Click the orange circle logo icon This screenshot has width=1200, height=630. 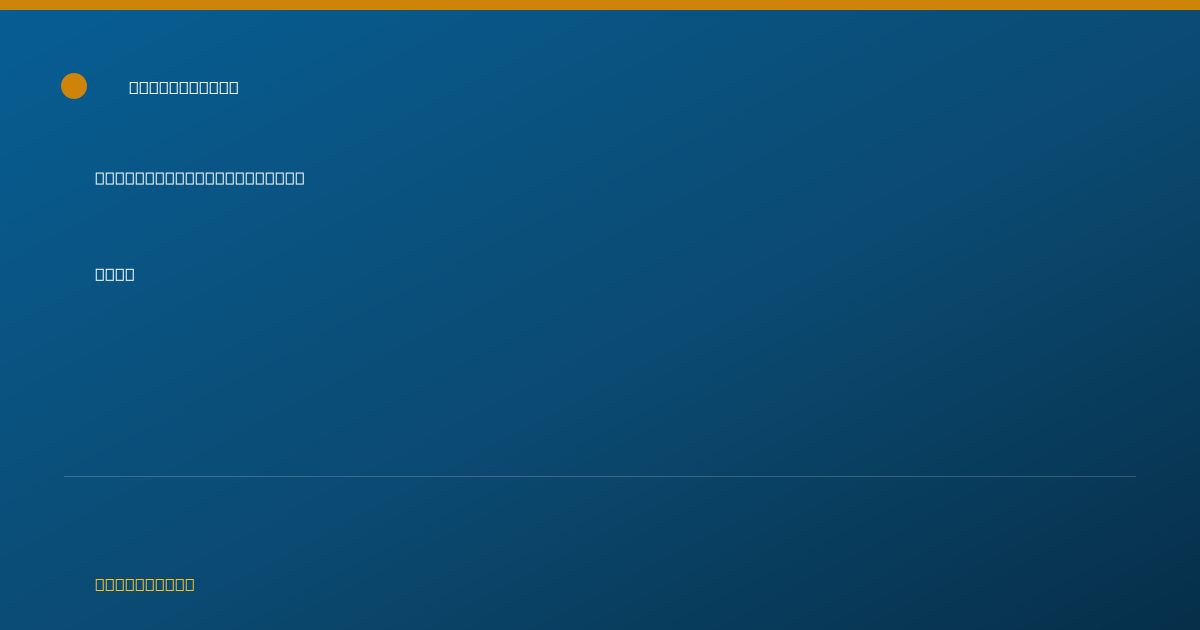(74, 86)
